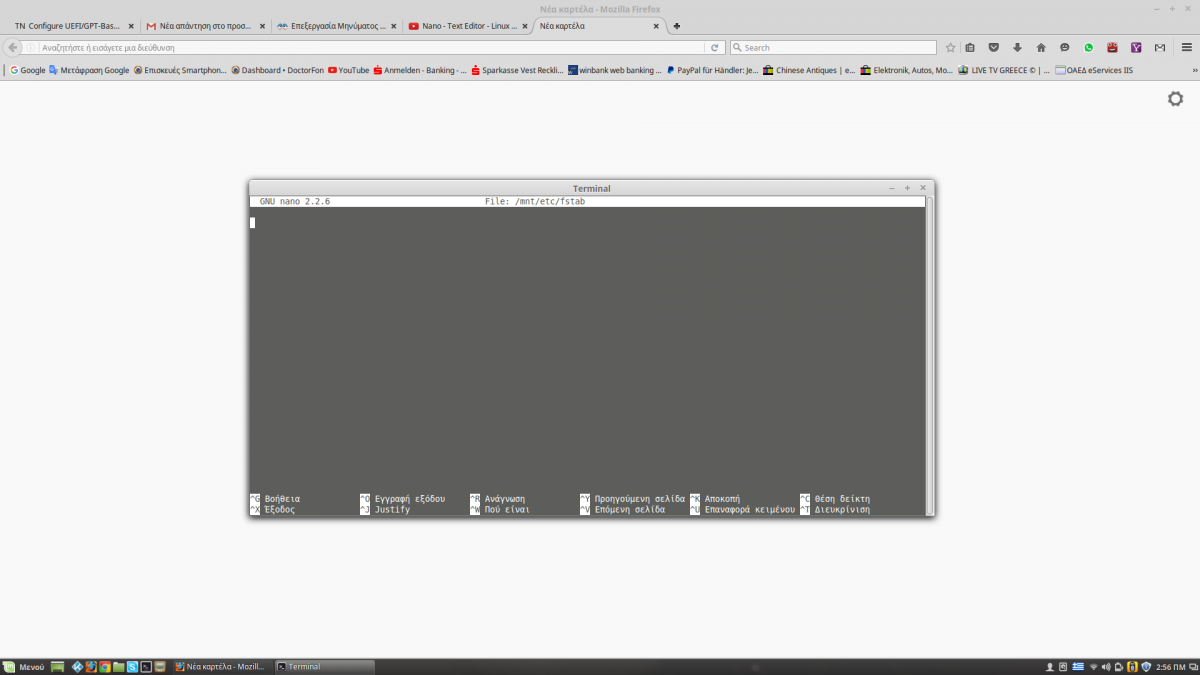Click the chat smiley icon in toolbar

(x=1065, y=47)
